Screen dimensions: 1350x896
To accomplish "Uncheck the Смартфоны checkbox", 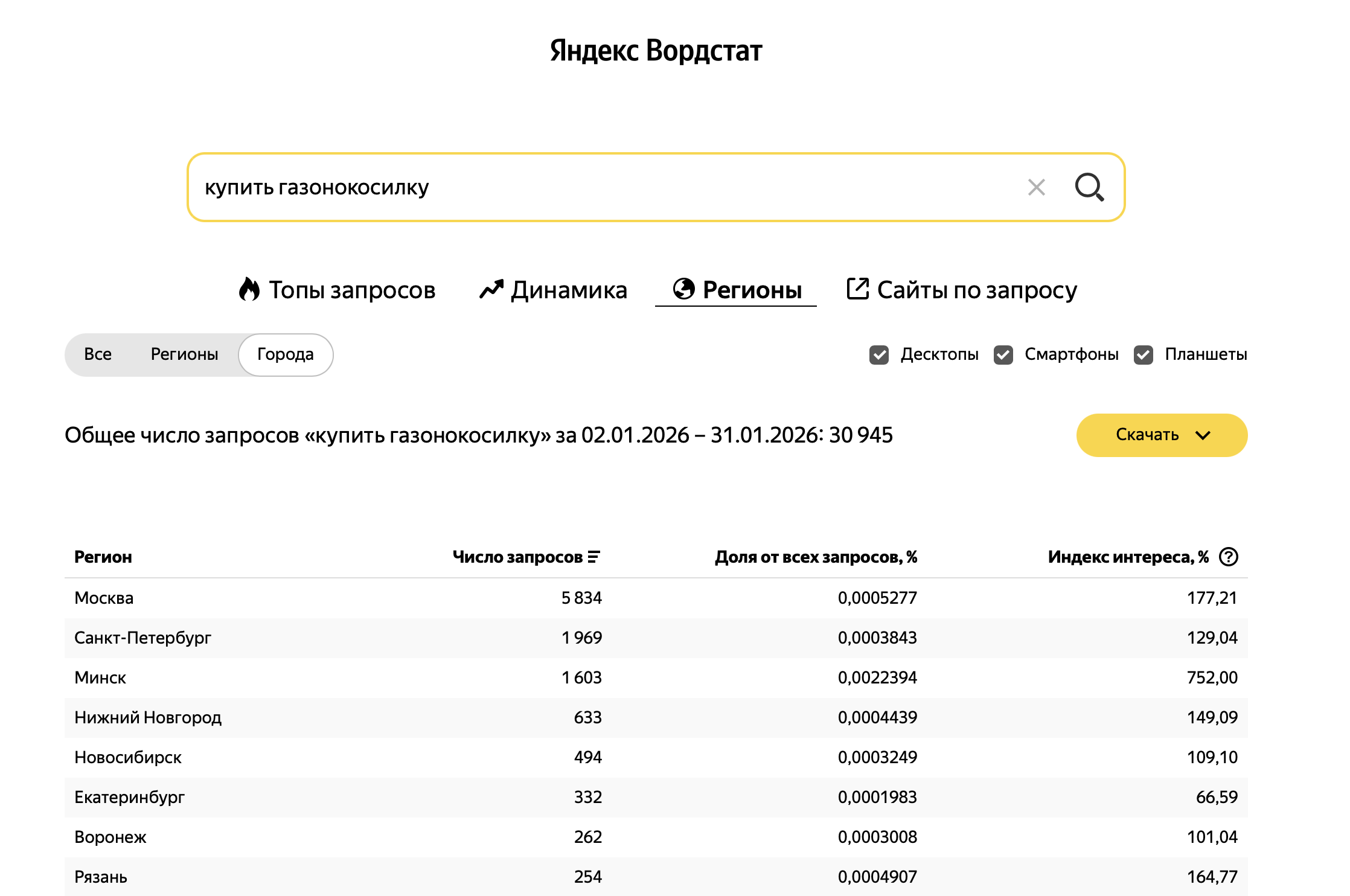I will tap(1003, 355).
